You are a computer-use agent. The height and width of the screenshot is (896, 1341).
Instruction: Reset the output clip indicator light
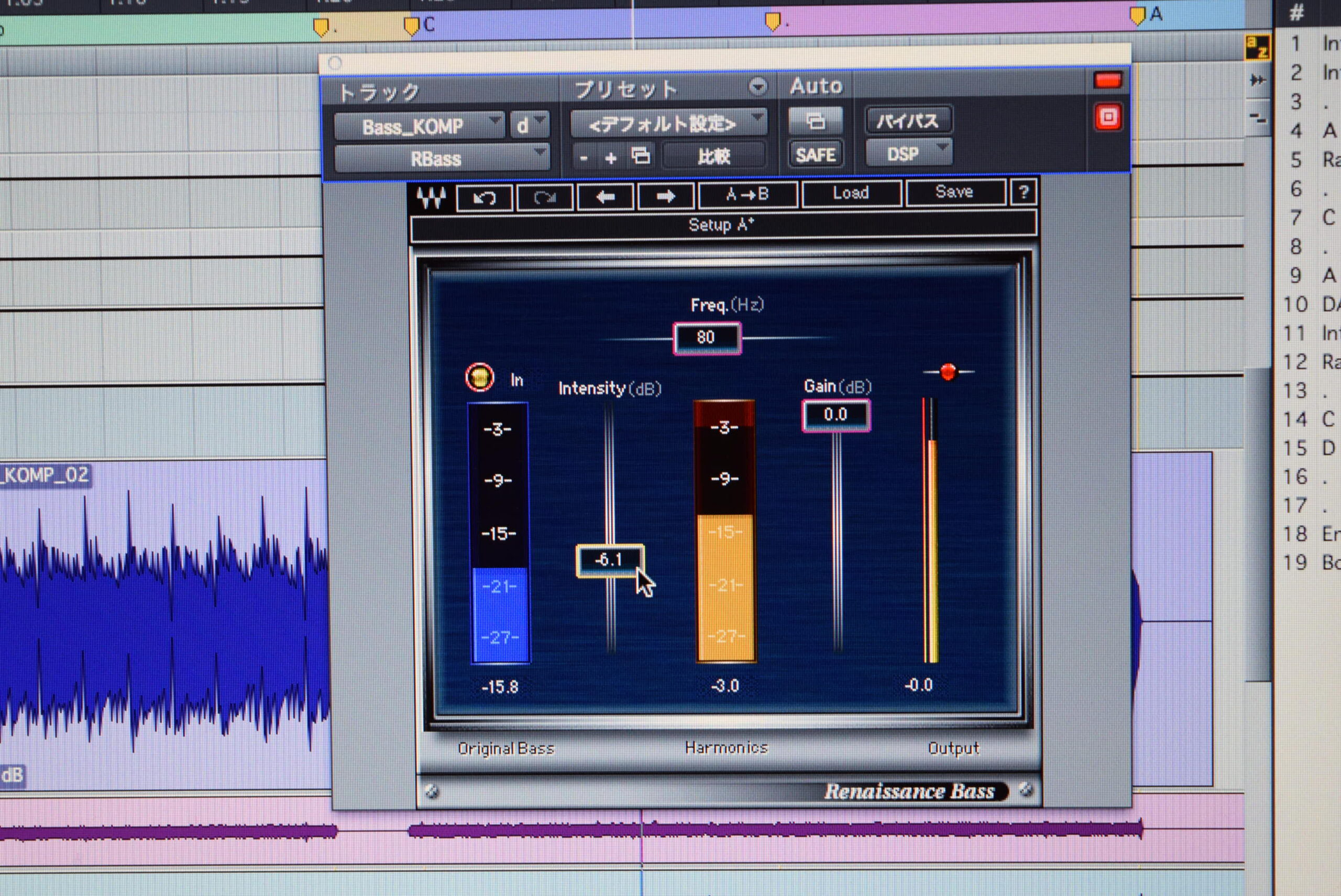(x=948, y=371)
